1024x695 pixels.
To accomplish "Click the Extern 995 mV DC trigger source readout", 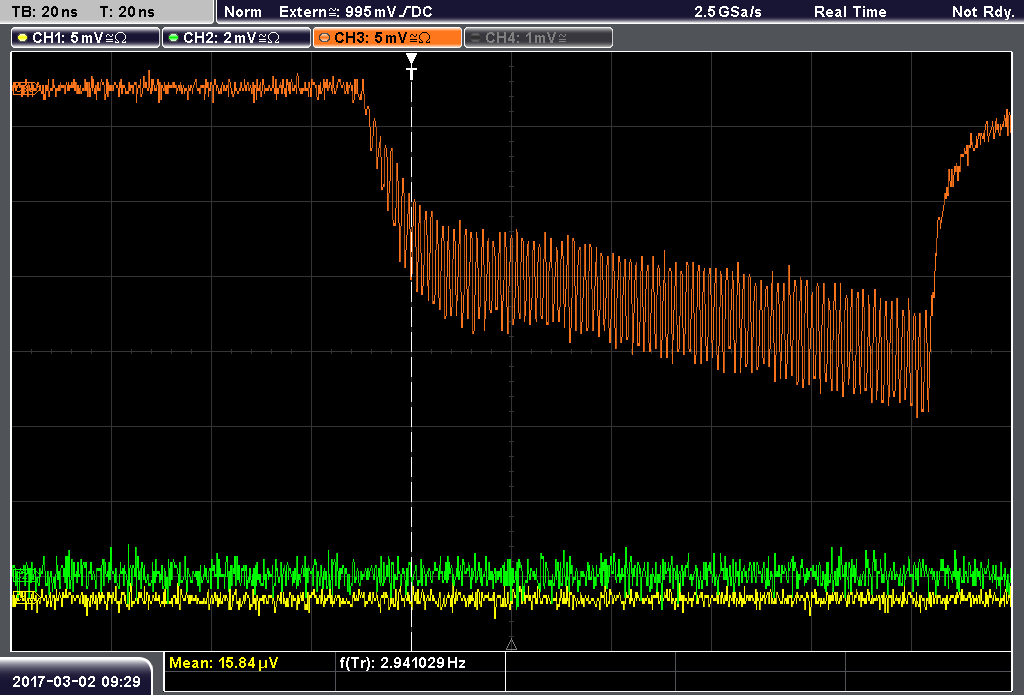I will pyautogui.click(x=355, y=12).
